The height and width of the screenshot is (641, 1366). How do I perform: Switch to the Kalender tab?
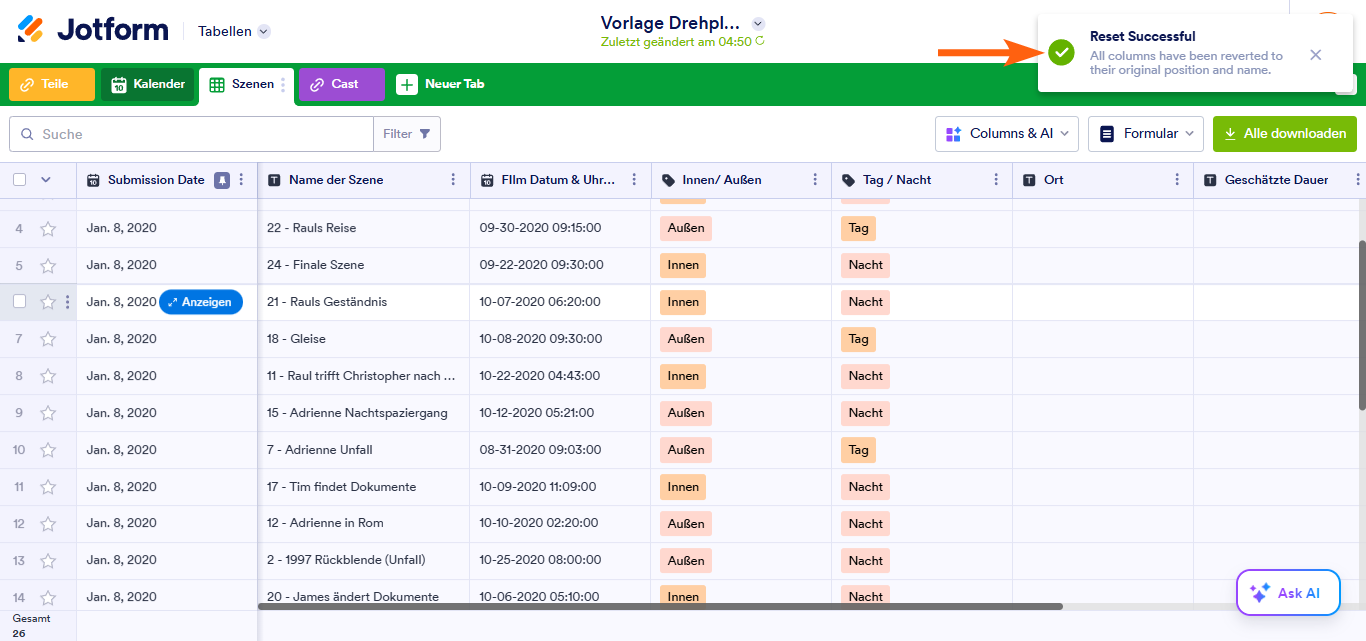[x=147, y=85]
